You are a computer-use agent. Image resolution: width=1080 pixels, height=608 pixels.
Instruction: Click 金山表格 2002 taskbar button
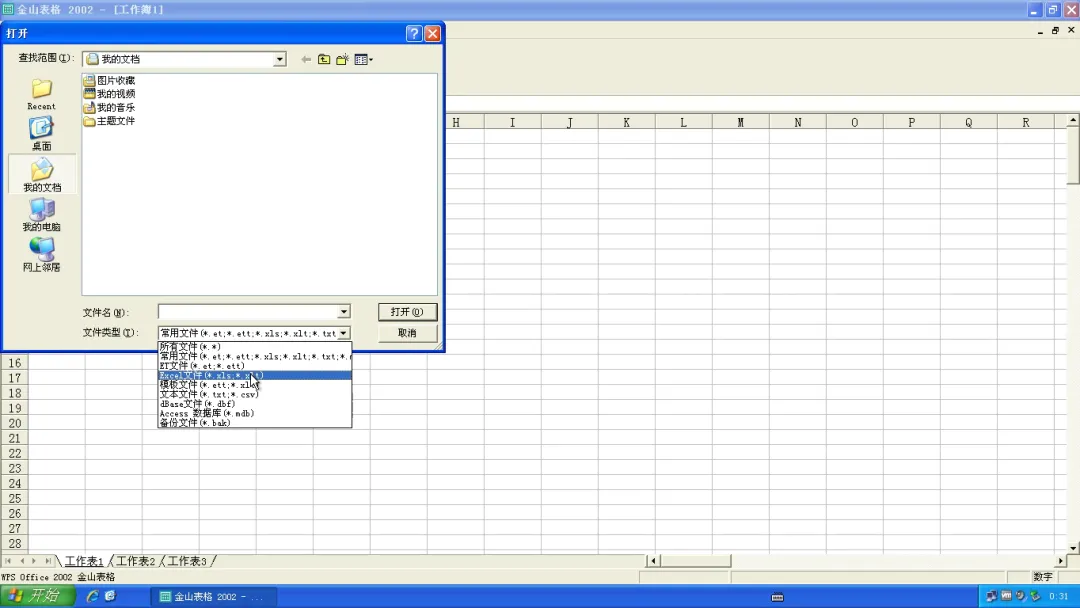pyautogui.click(x=214, y=596)
